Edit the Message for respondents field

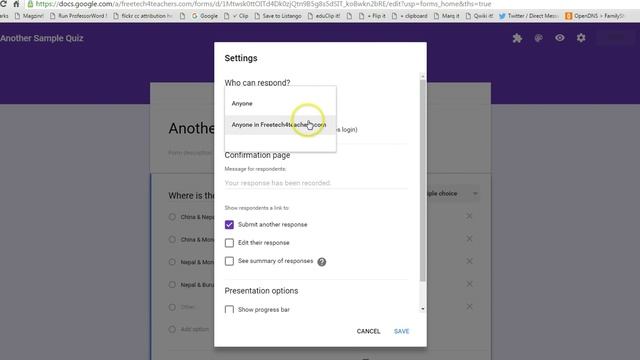click(316, 183)
